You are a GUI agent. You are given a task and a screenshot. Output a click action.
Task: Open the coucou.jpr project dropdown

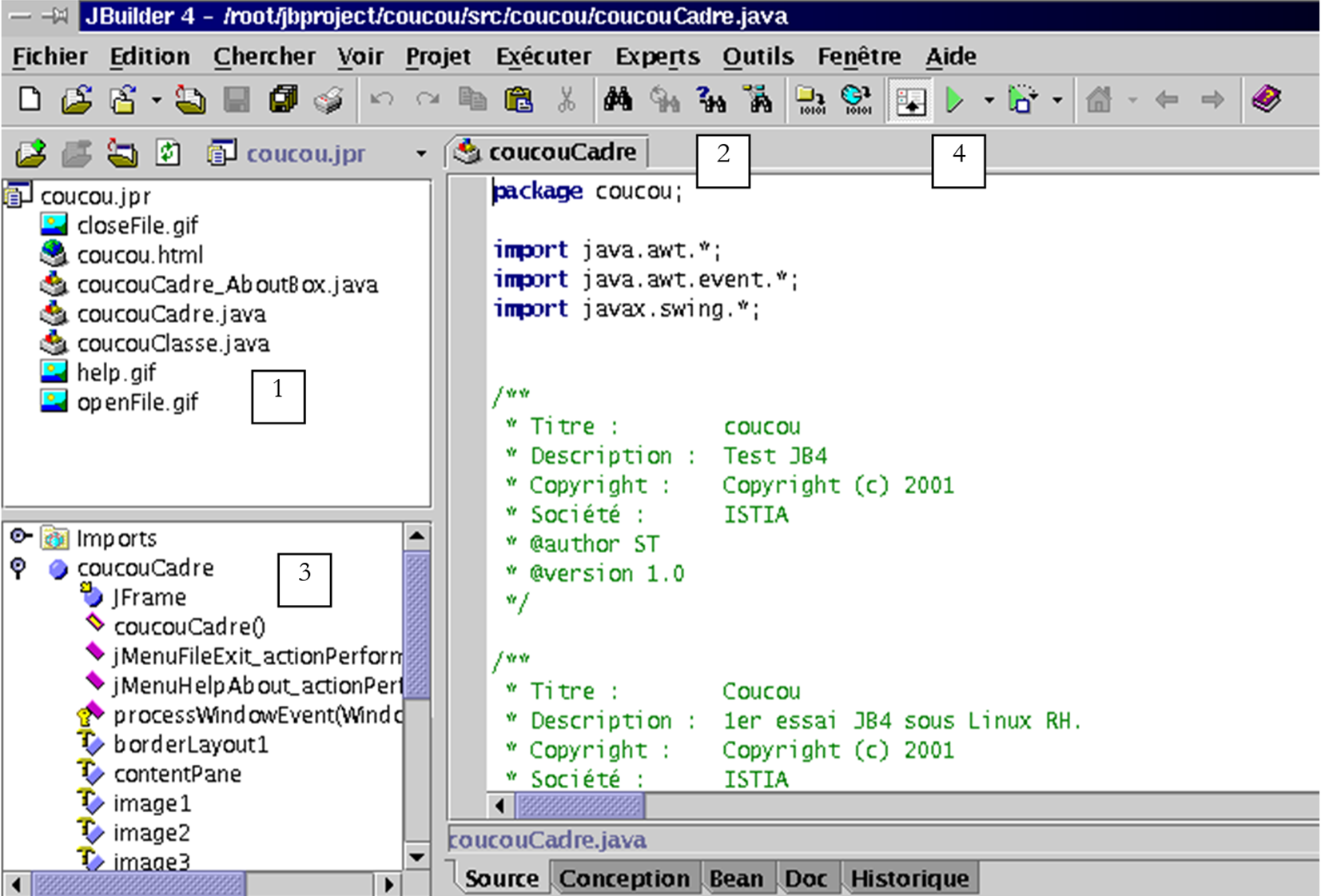click(x=421, y=153)
